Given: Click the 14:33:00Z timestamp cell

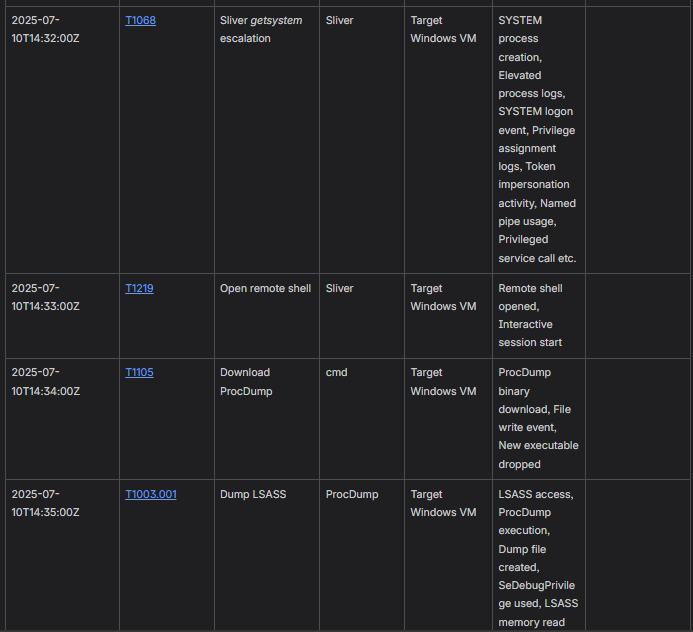Looking at the screenshot, I should click(x=45, y=297).
